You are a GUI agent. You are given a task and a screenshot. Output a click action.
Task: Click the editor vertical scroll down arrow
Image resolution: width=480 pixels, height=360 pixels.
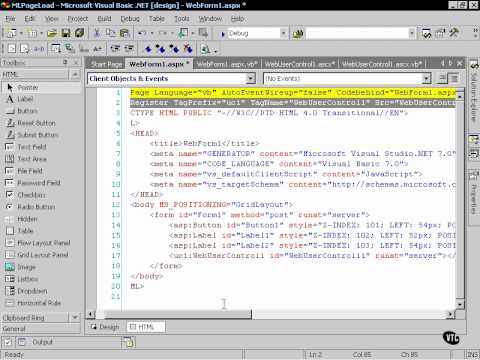[460, 304]
